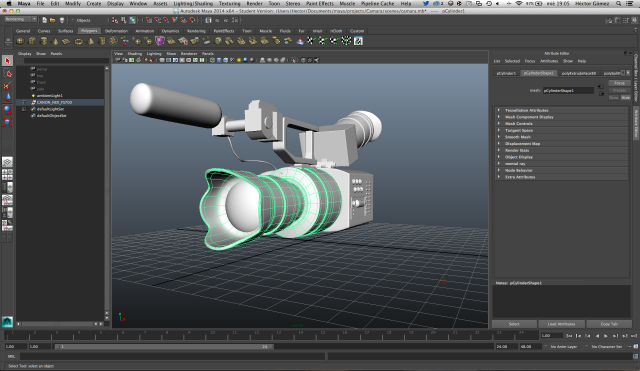The height and width of the screenshot is (371, 640).
Task: Select the four-view layout icon
Action: 7,175
